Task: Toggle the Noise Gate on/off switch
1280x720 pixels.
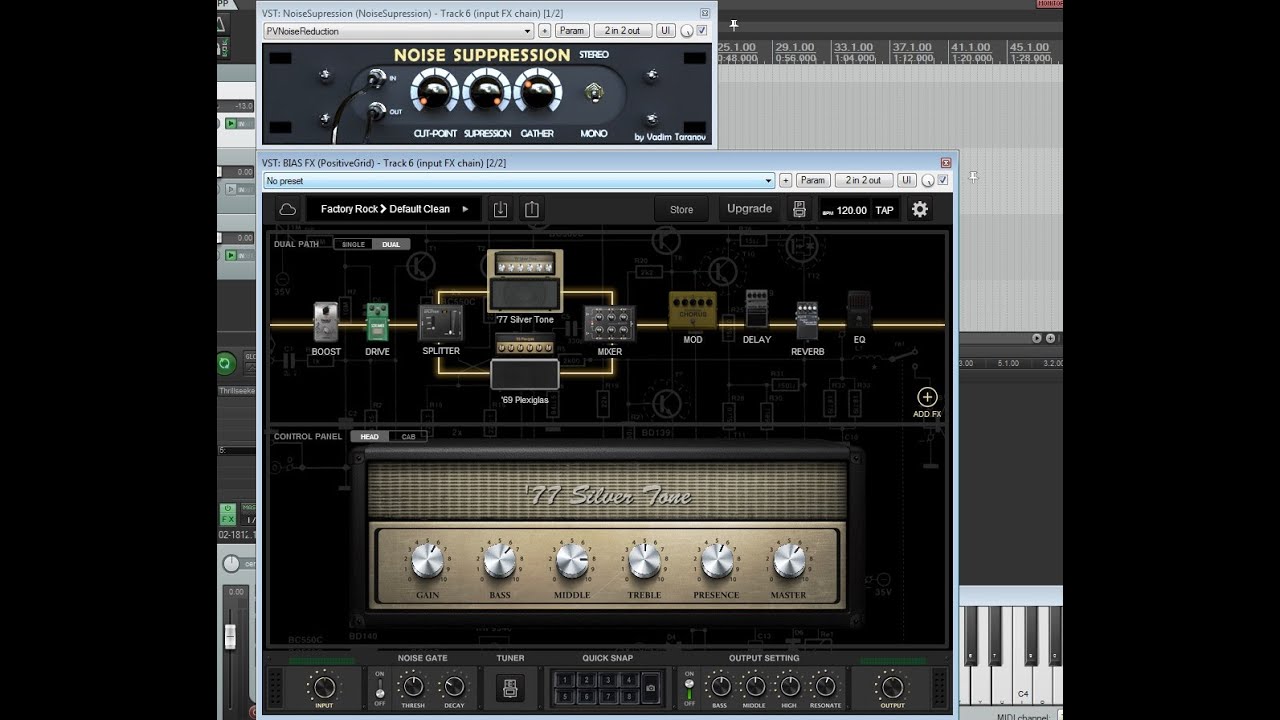Action: click(380, 688)
